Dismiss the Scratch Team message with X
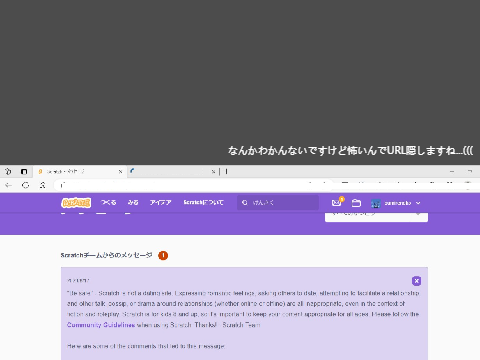Screen dimensions: 480x360 [x=416, y=281]
